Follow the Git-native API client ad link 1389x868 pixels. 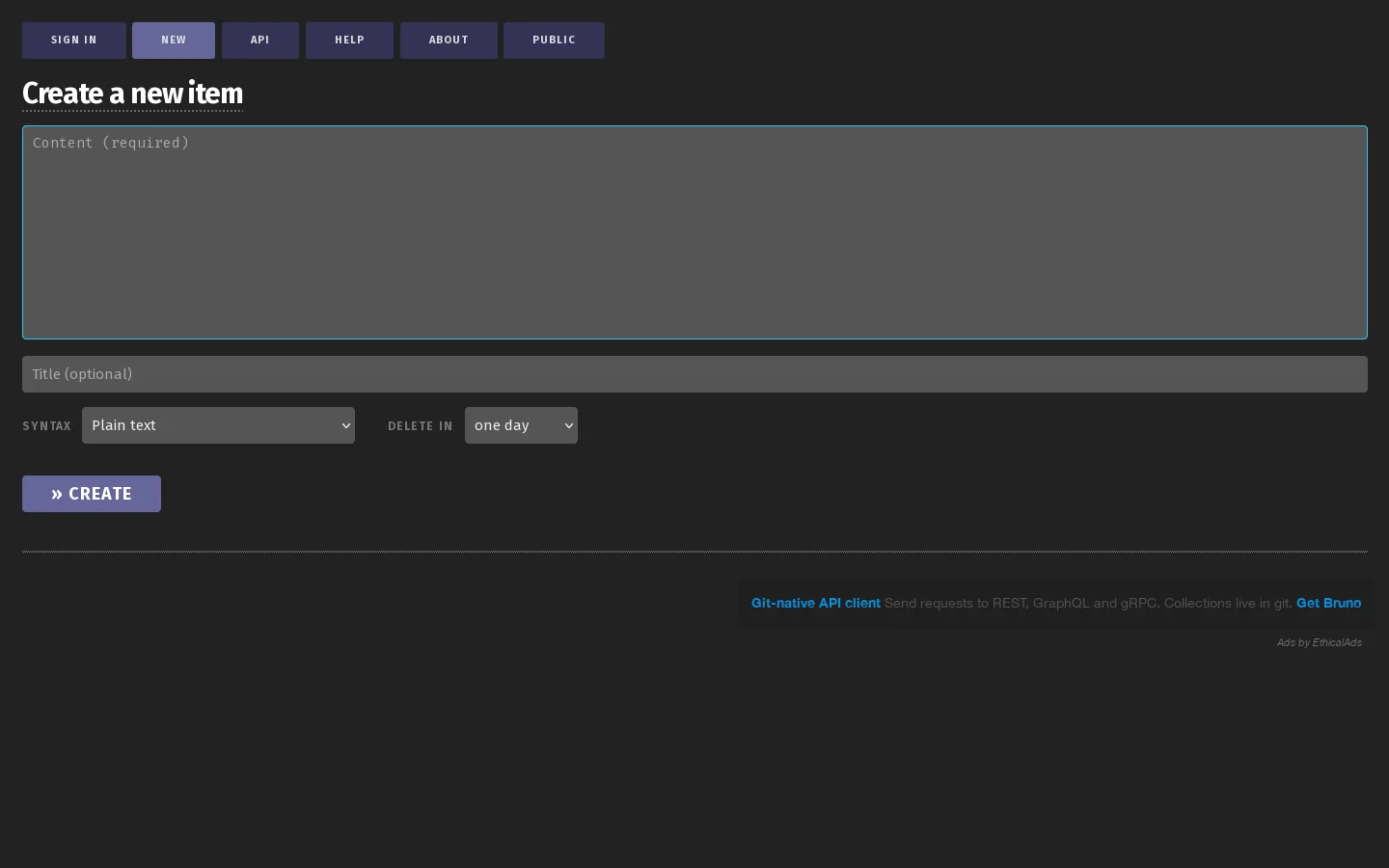click(x=816, y=603)
